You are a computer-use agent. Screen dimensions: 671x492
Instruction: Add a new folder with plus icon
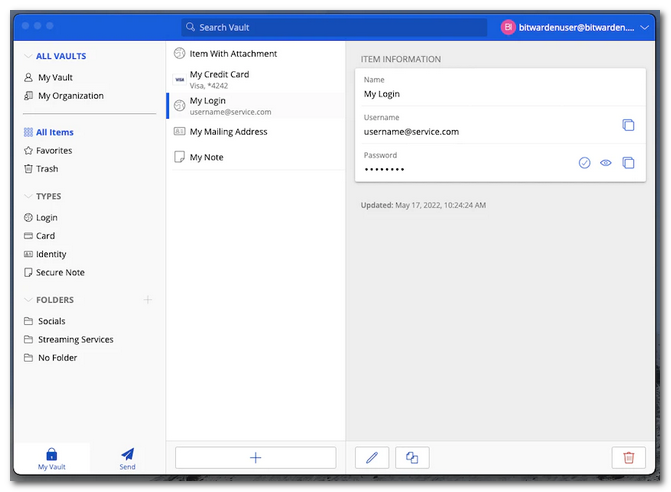pyautogui.click(x=148, y=299)
